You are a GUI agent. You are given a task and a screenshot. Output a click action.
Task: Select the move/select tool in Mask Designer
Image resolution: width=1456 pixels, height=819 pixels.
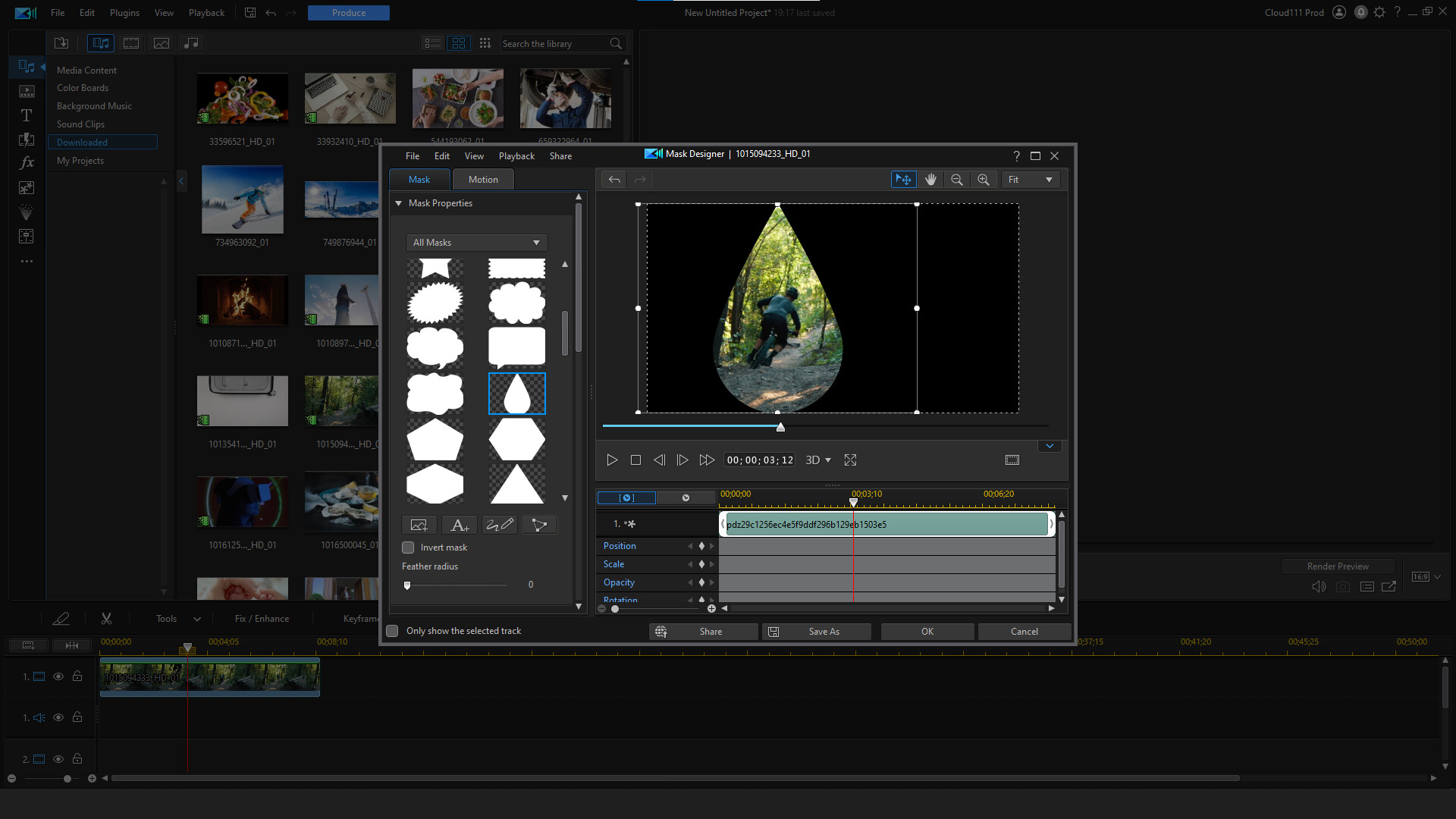[903, 179]
